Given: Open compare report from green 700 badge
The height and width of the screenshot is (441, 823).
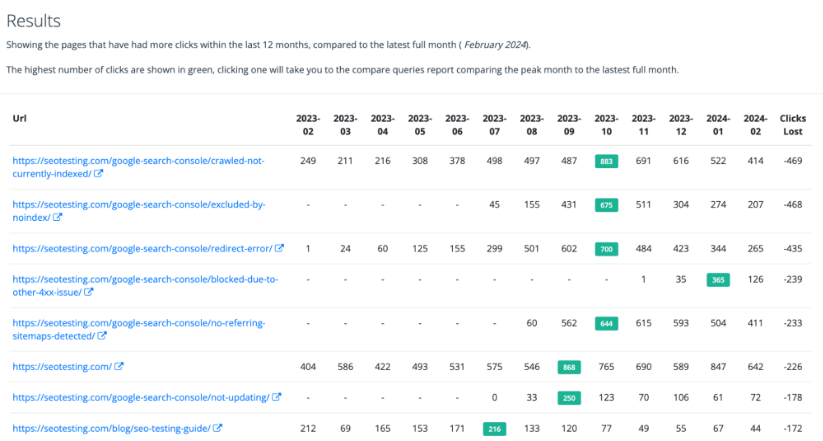Looking at the screenshot, I should click(606, 248).
